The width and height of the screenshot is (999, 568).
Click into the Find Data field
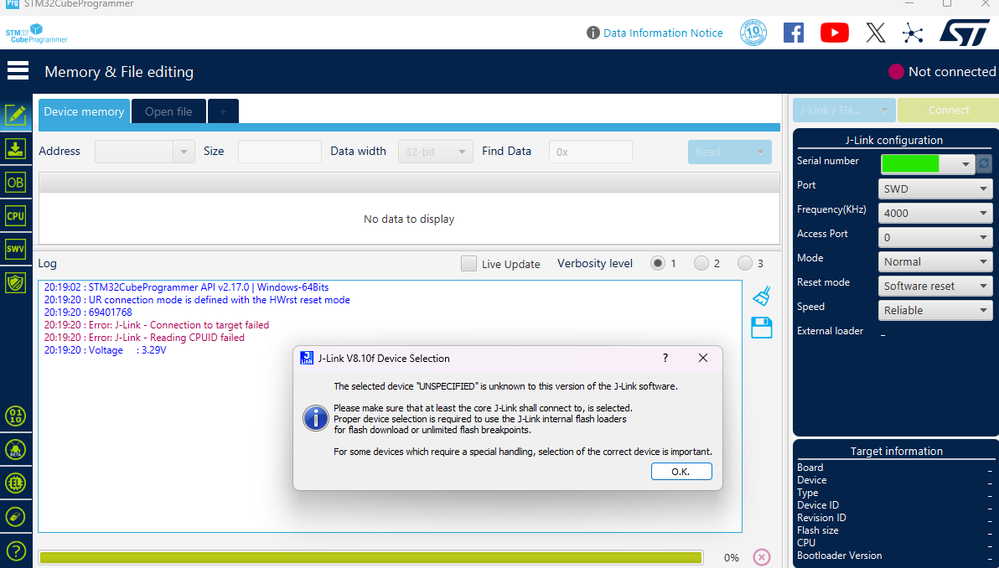pyautogui.click(x=591, y=152)
